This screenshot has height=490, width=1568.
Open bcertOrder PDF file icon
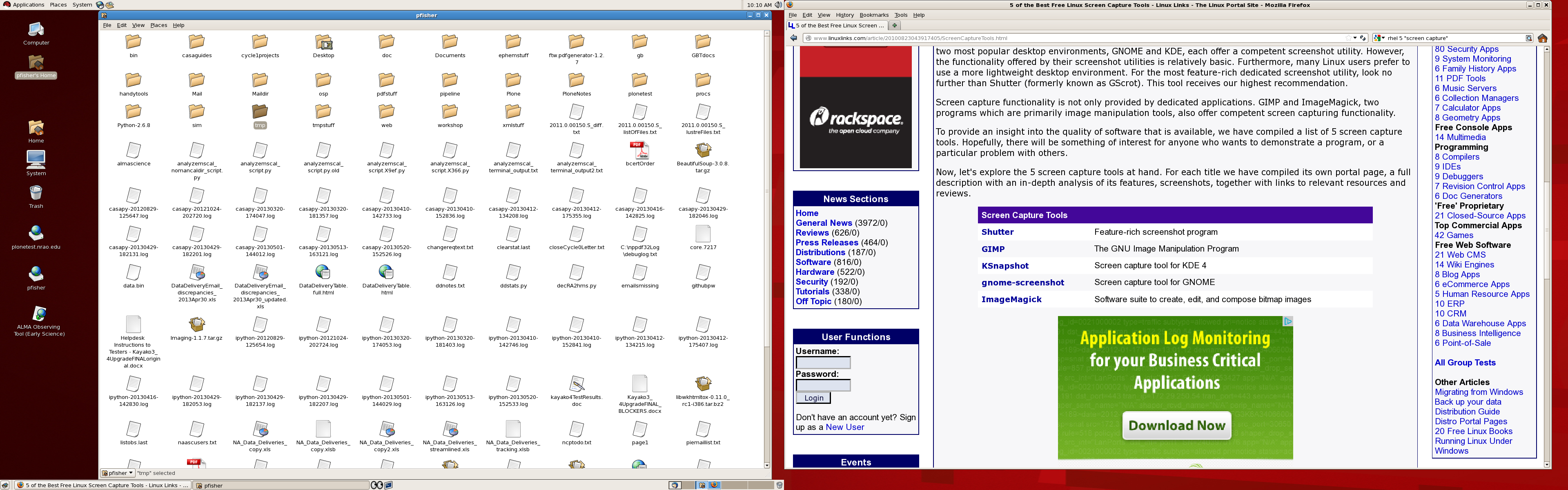tap(639, 150)
